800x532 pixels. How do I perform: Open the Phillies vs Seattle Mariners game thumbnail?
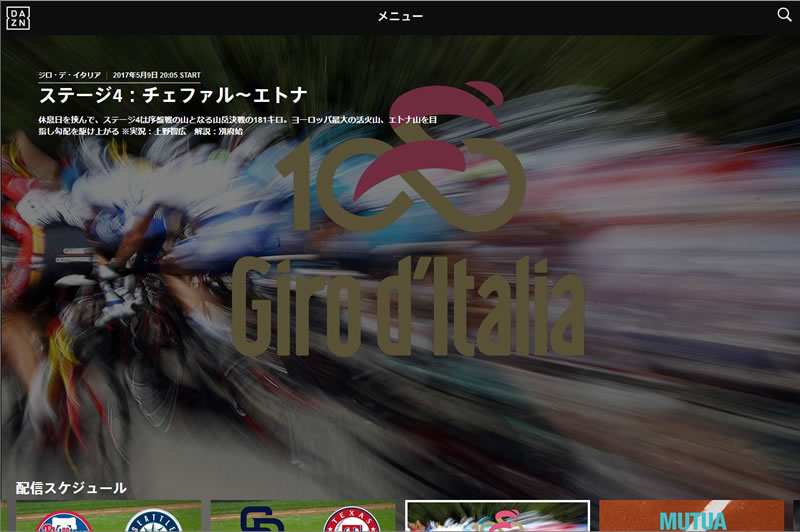pos(109,516)
